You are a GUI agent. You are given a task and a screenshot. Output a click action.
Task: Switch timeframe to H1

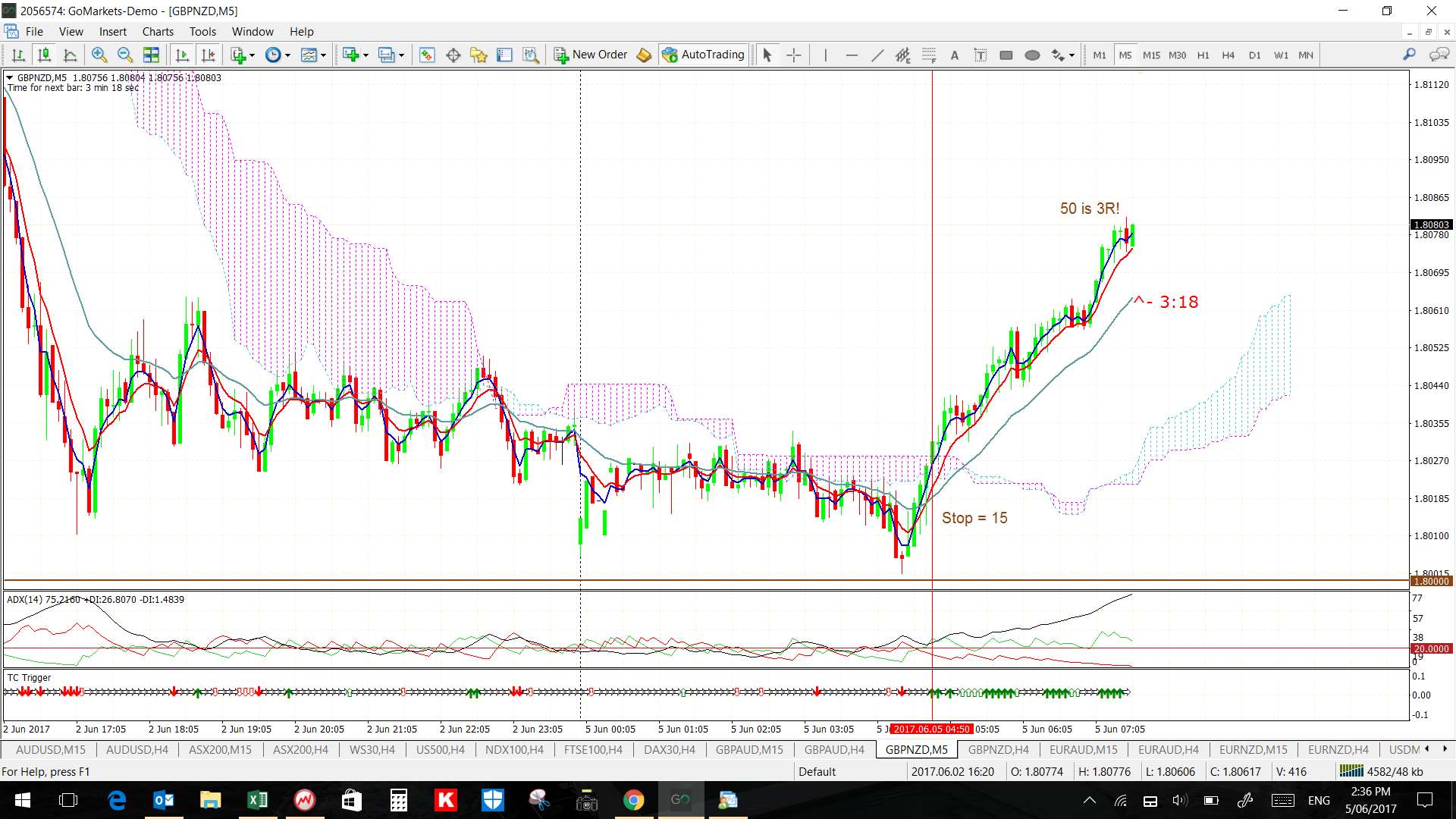1203,55
